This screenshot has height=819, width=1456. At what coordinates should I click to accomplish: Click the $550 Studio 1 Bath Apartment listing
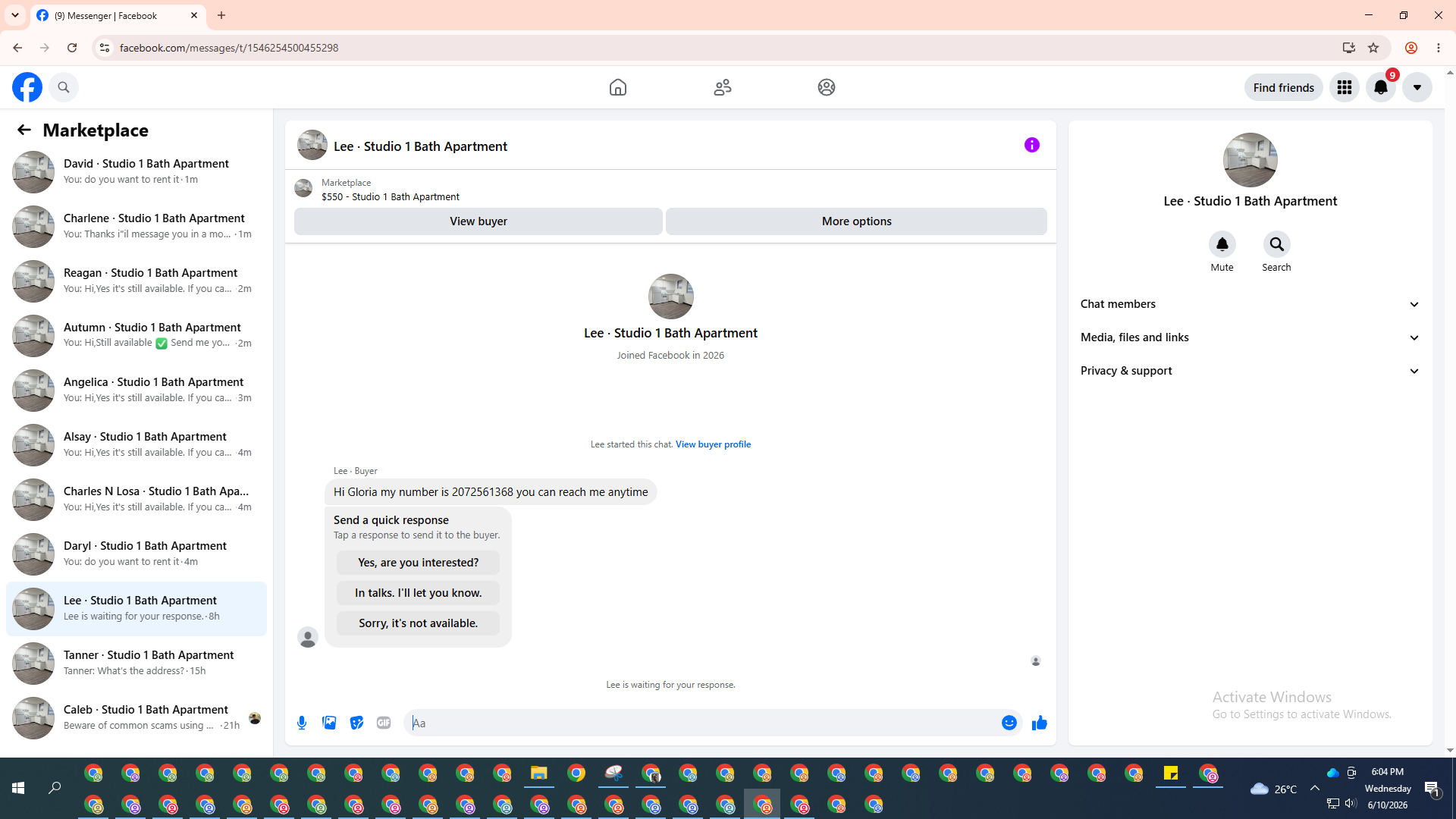[390, 196]
